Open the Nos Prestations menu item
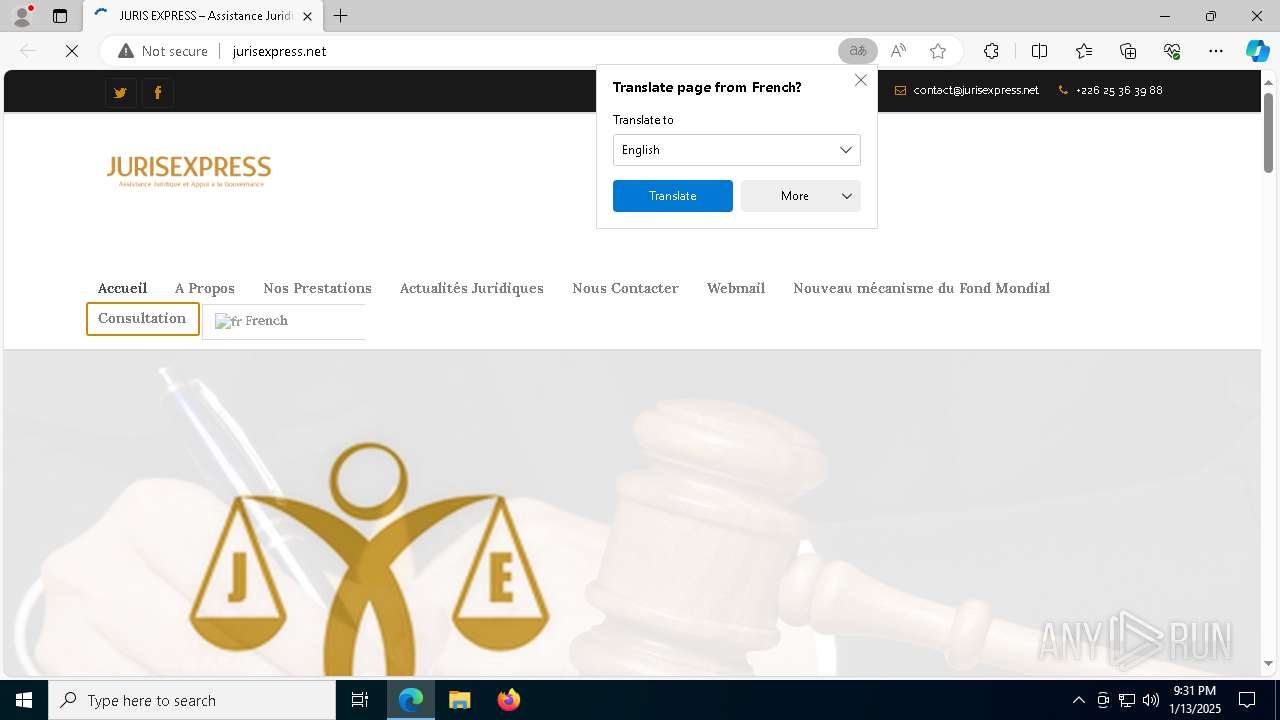This screenshot has height=720, width=1280. pyautogui.click(x=317, y=288)
